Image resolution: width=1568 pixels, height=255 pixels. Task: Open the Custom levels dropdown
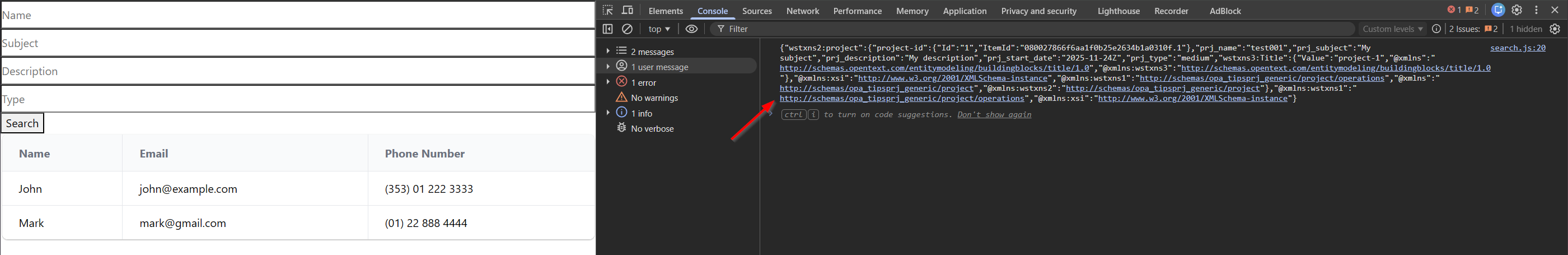coord(1393,29)
